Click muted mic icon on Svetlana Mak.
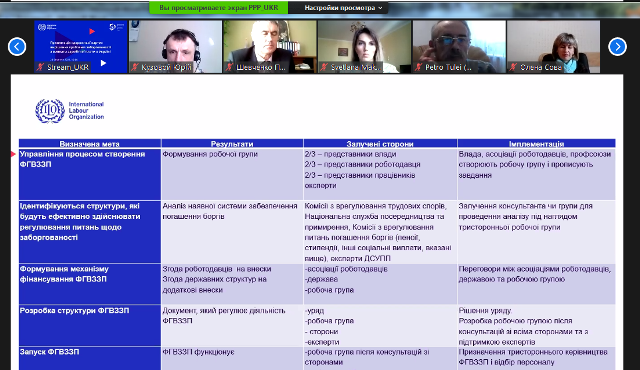This screenshot has width=640, height=370. 324,67
